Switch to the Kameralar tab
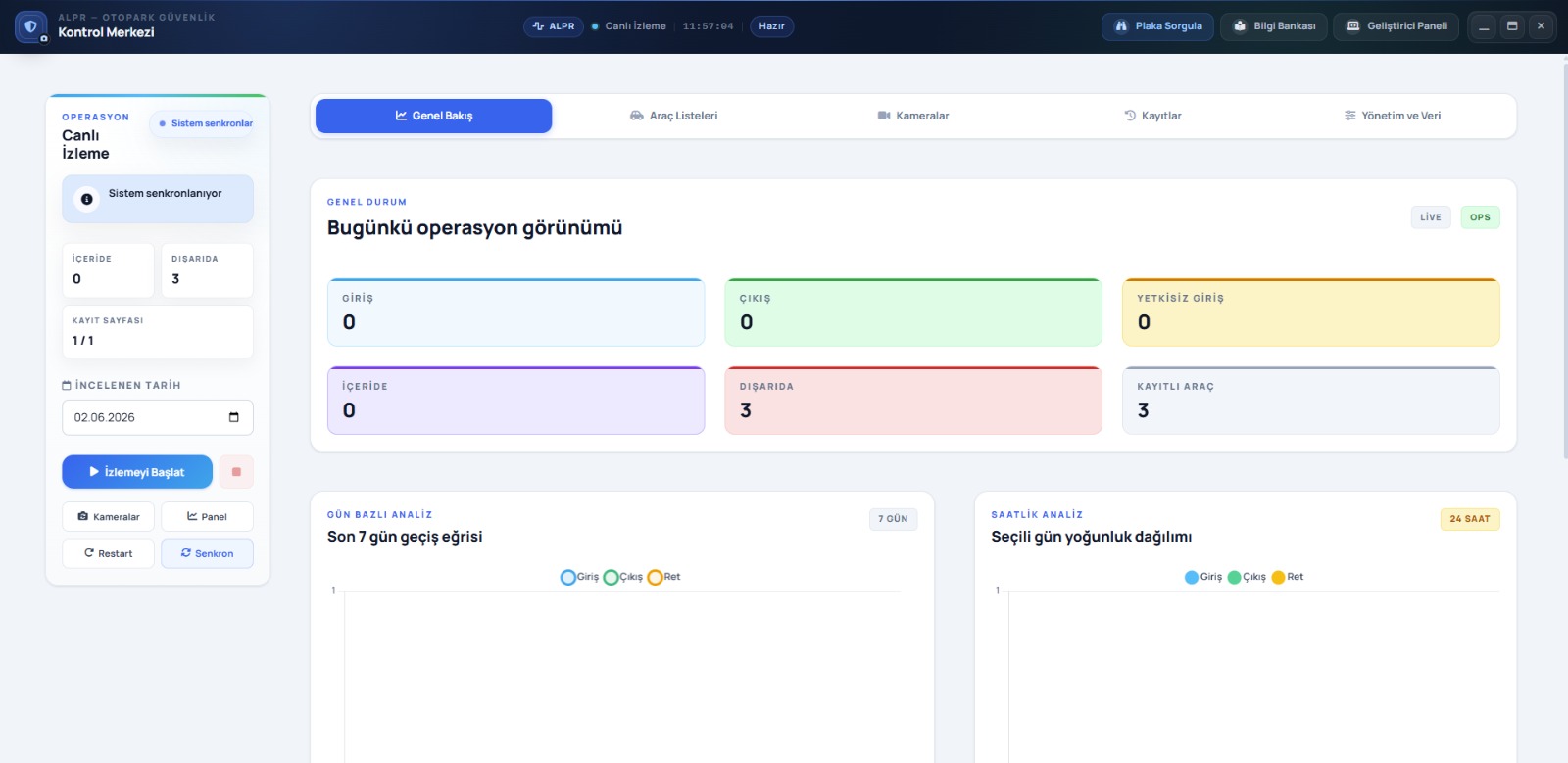The image size is (1568, 763). [913, 116]
